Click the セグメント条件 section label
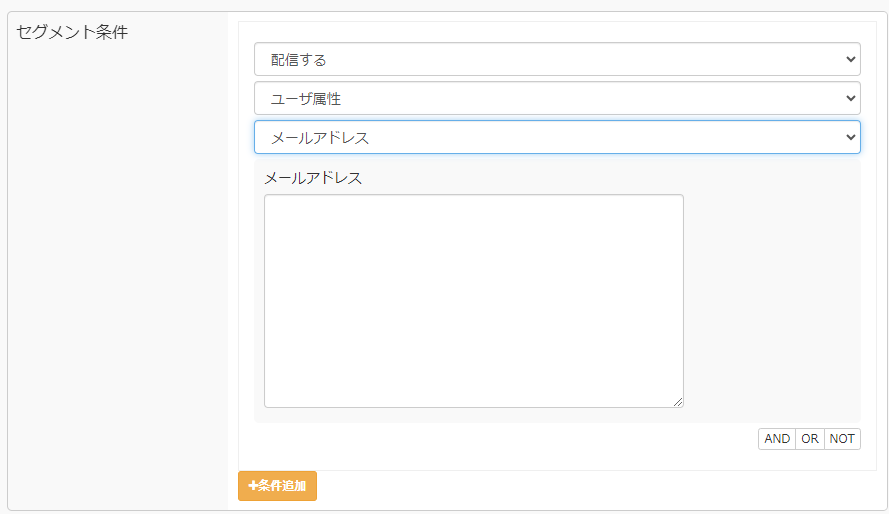 click(72, 32)
